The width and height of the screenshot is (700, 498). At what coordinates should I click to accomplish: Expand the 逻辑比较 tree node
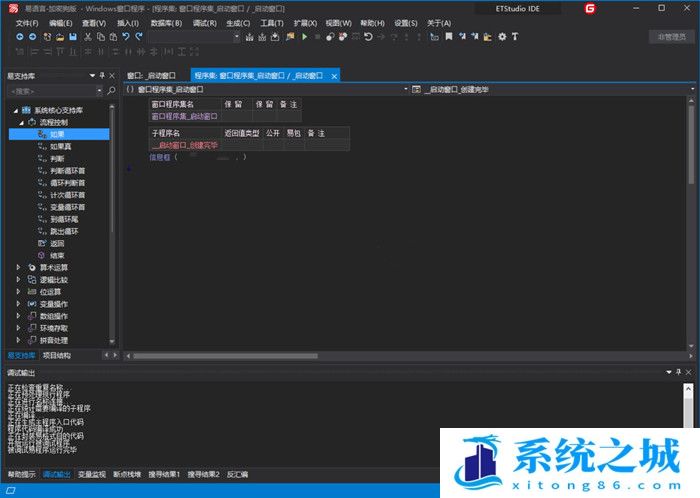click(x=18, y=280)
